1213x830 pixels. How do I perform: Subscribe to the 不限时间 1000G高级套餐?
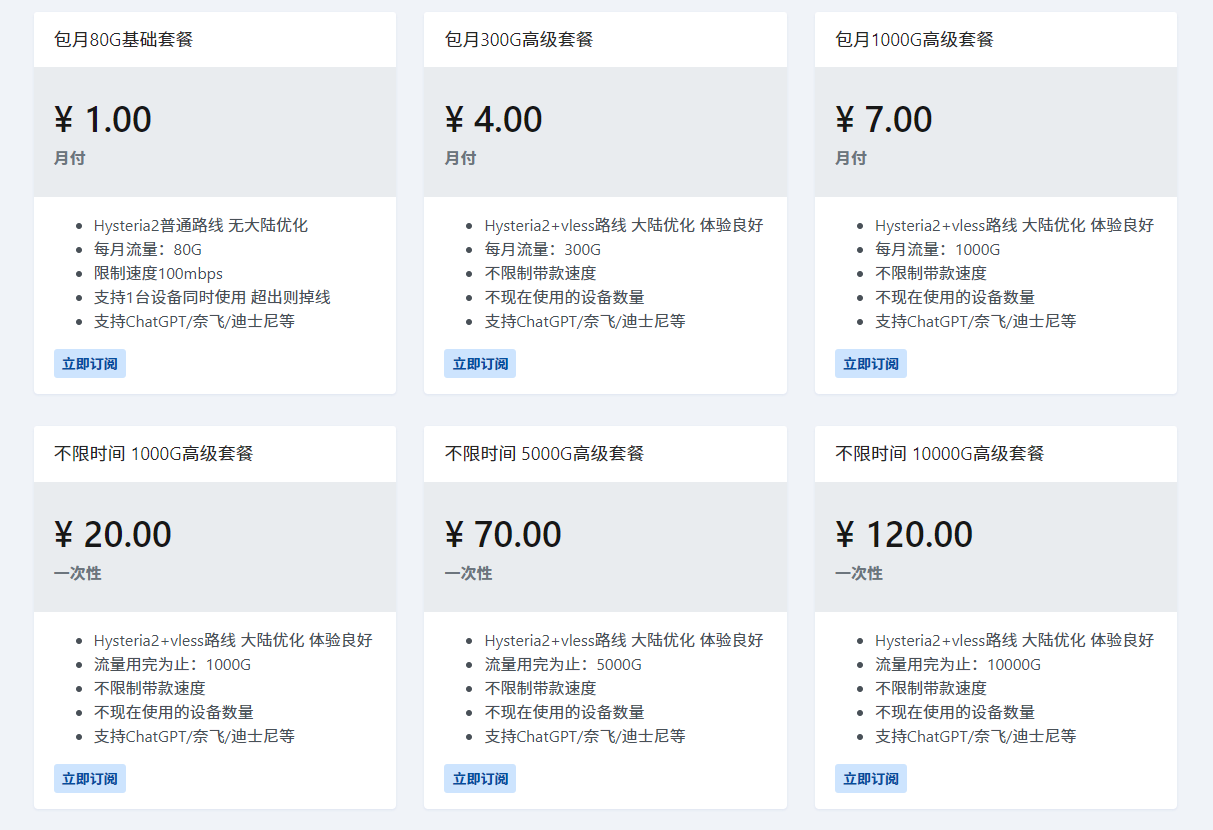tap(90, 779)
